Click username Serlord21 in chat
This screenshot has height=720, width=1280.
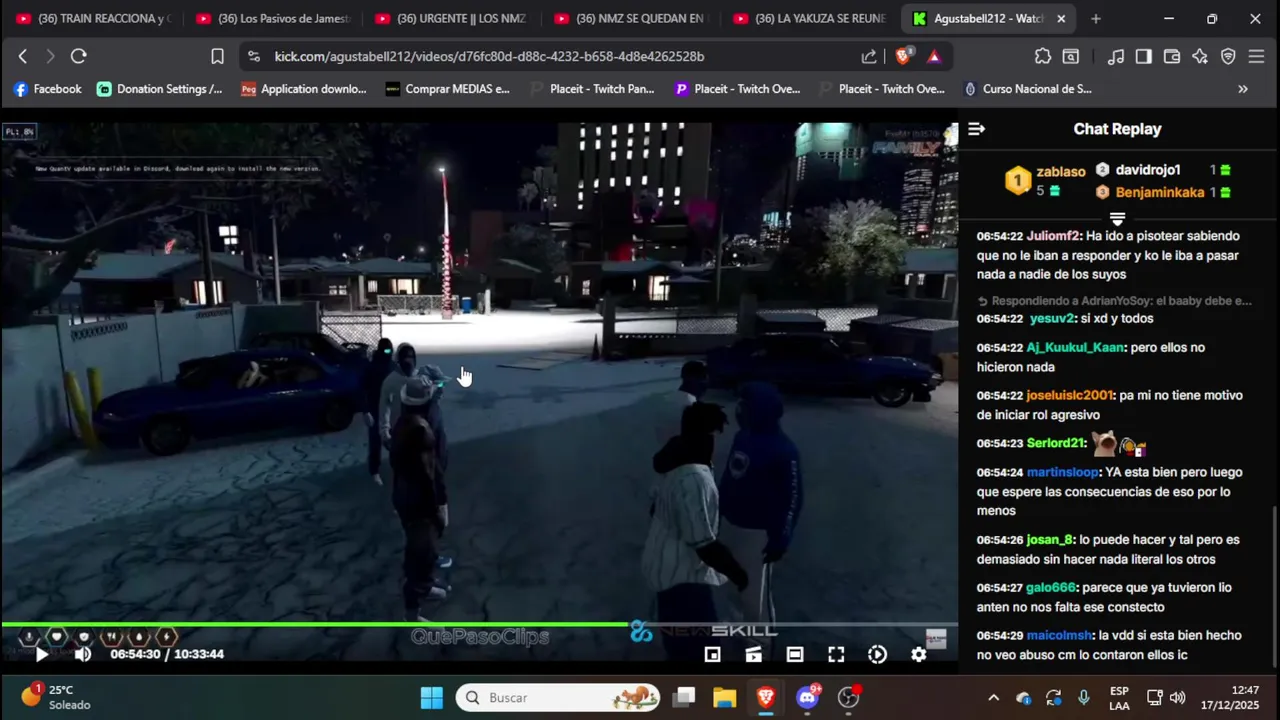coord(1055,443)
